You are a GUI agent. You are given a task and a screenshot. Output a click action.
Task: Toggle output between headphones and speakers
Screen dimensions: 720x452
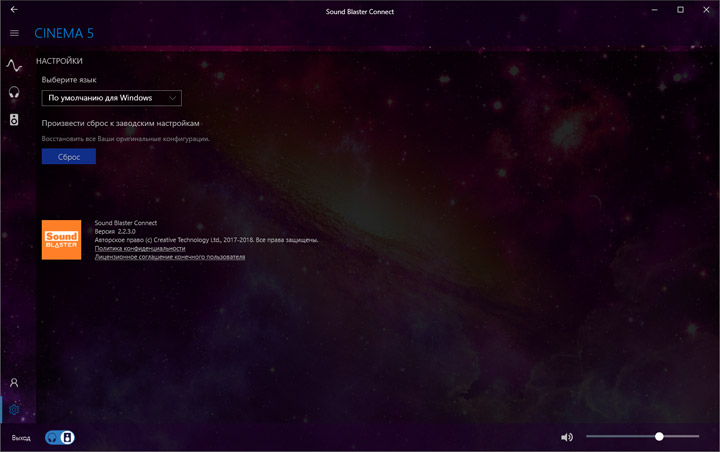pos(60,437)
